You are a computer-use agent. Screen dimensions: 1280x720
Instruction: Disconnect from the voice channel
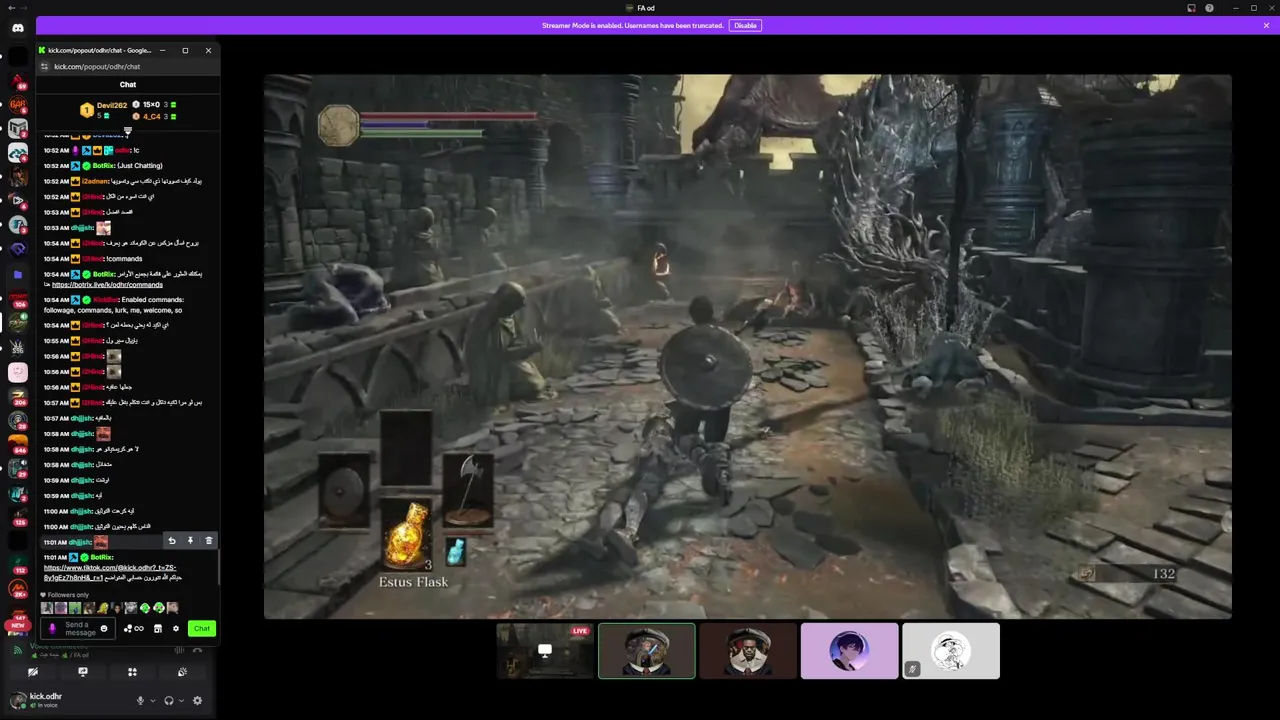(198, 650)
